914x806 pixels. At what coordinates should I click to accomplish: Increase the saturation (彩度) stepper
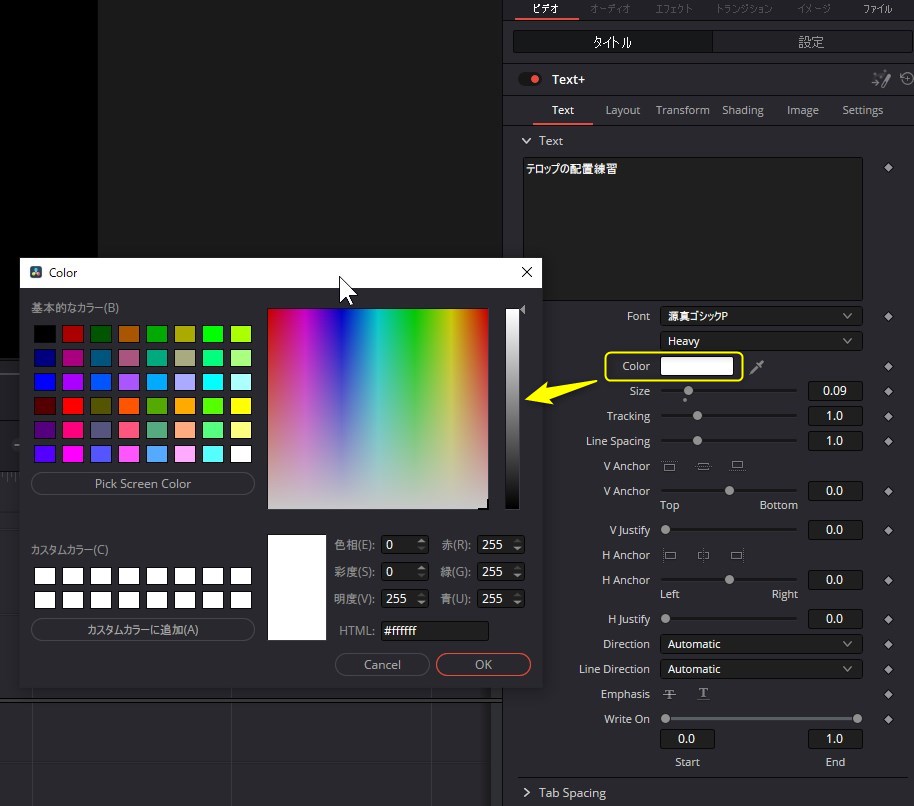421,568
